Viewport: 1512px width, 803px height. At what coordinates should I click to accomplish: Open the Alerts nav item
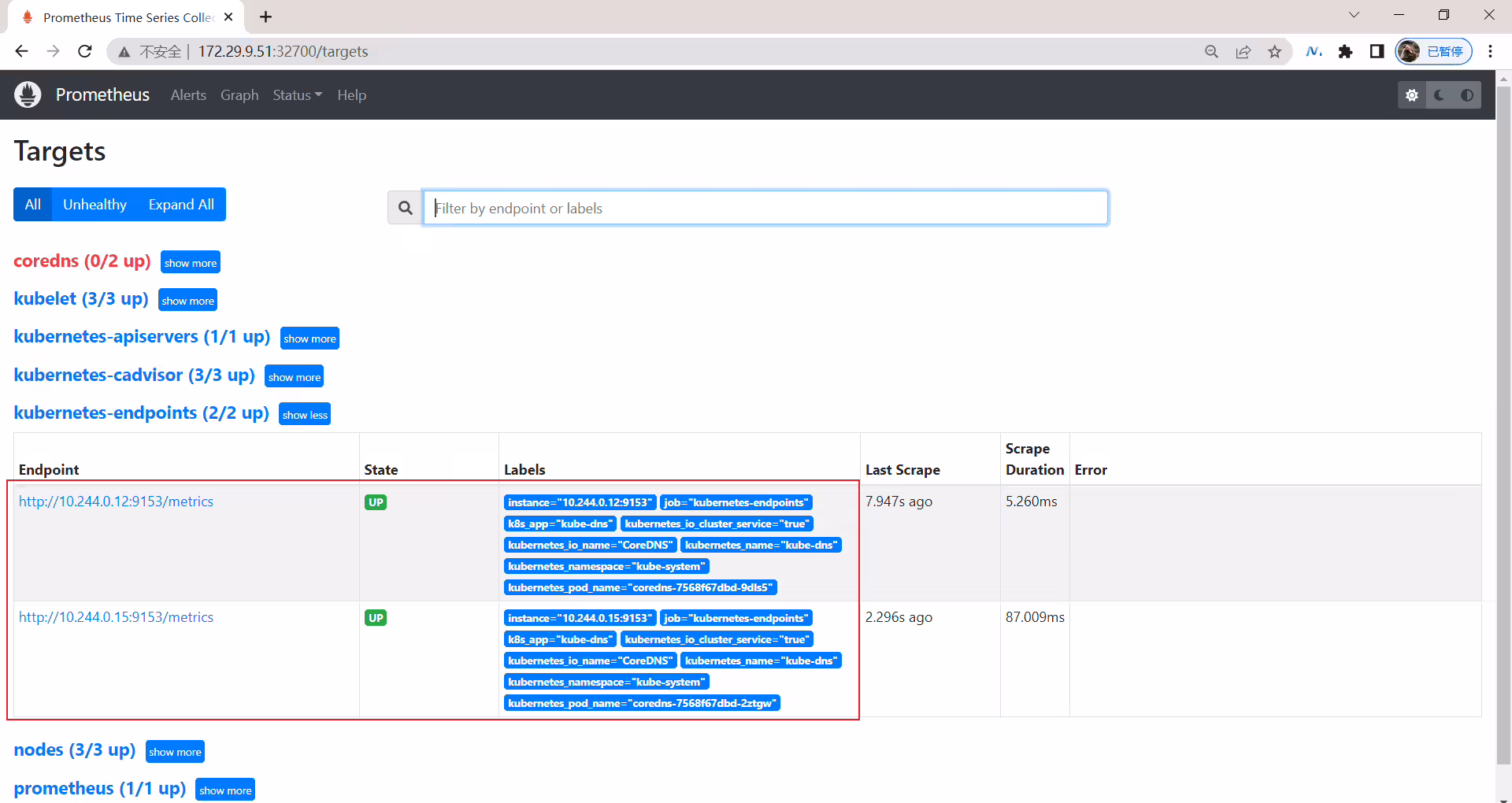click(188, 95)
